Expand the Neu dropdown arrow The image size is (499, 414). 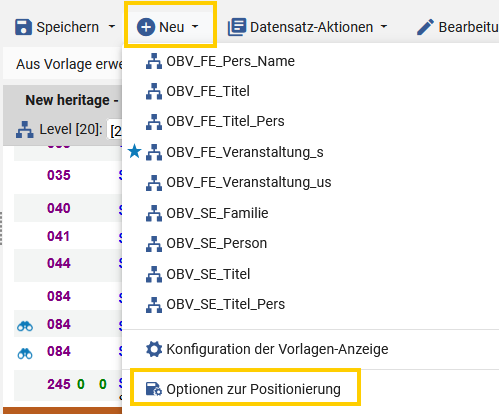click(x=195, y=27)
